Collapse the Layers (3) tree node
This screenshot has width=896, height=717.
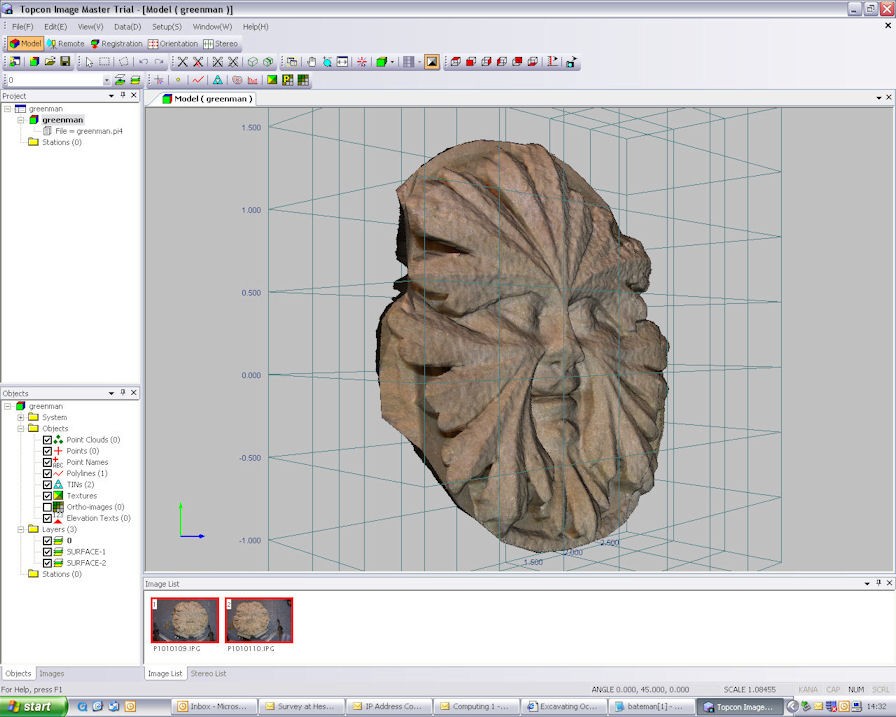pyautogui.click(x=21, y=529)
